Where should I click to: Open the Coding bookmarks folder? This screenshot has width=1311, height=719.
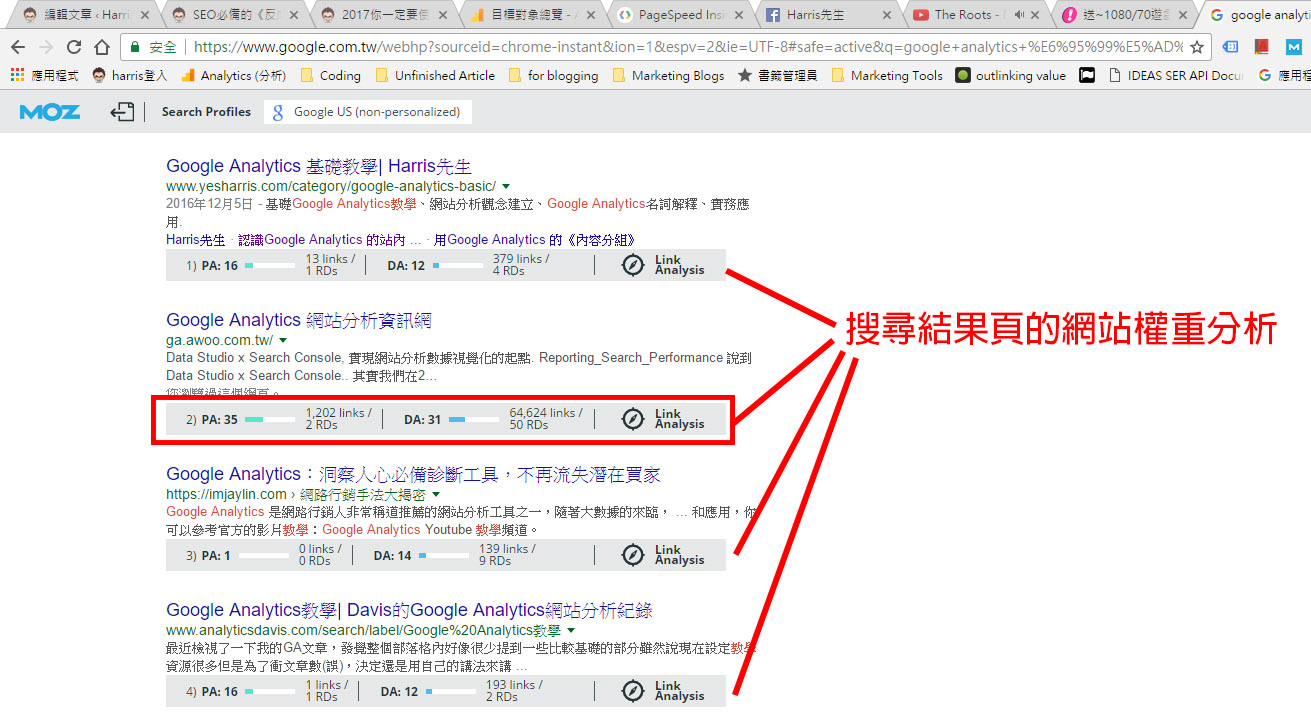click(x=331, y=75)
